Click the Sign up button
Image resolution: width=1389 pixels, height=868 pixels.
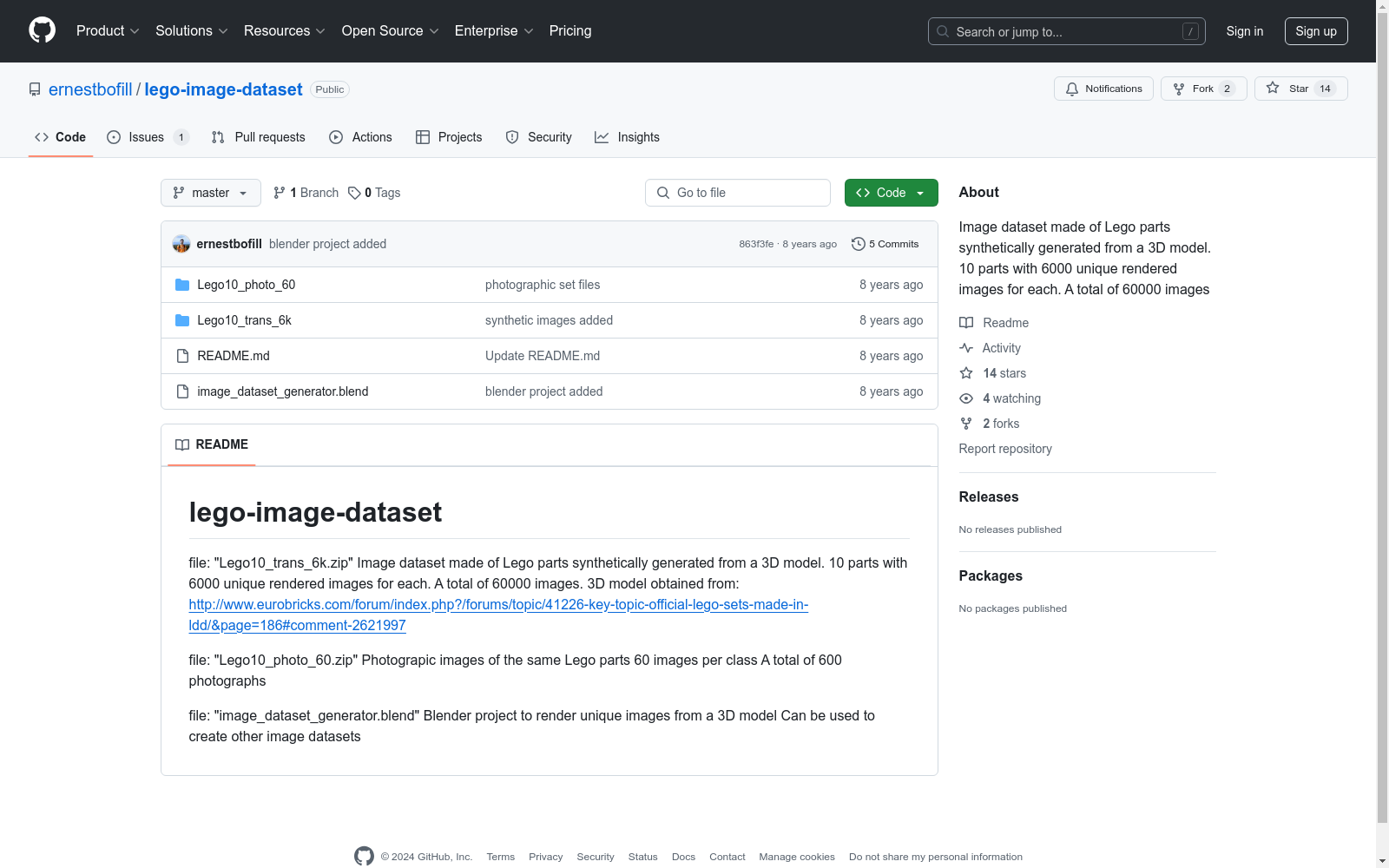[1316, 31]
